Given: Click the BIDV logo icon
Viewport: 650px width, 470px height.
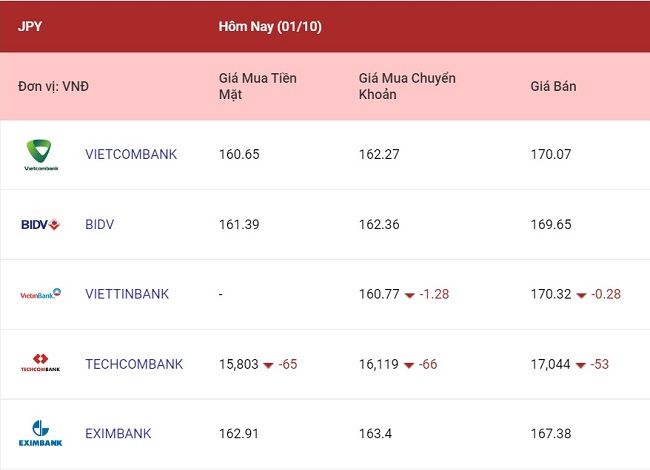Looking at the screenshot, I should [x=41, y=224].
